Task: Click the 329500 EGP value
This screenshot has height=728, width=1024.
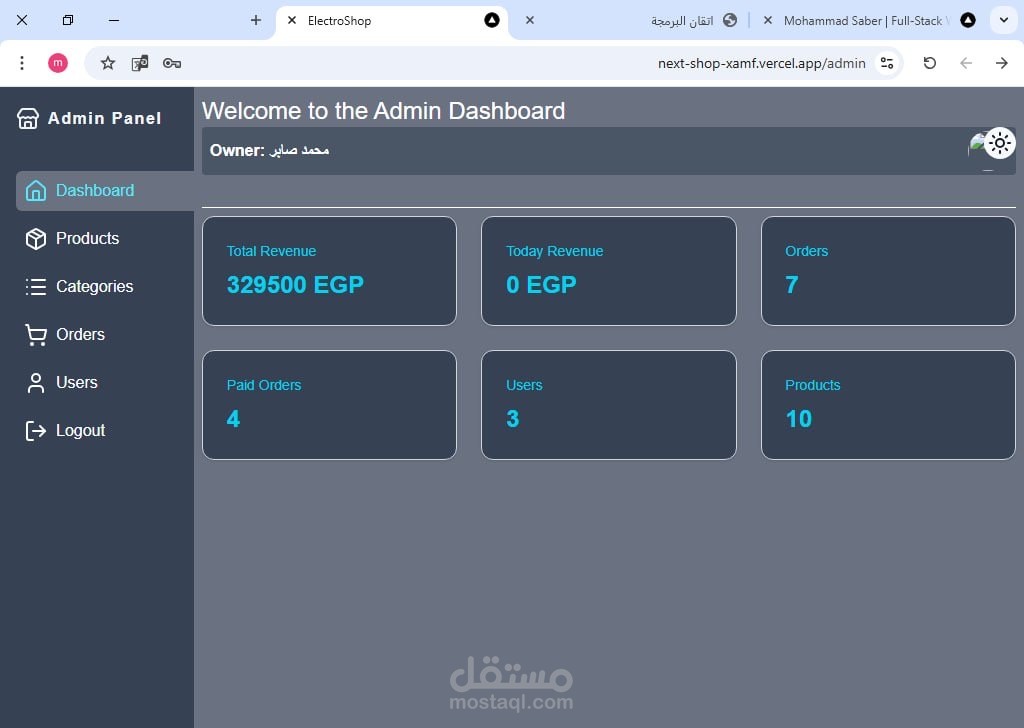Action: pyautogui.click(x=295, y=285)
